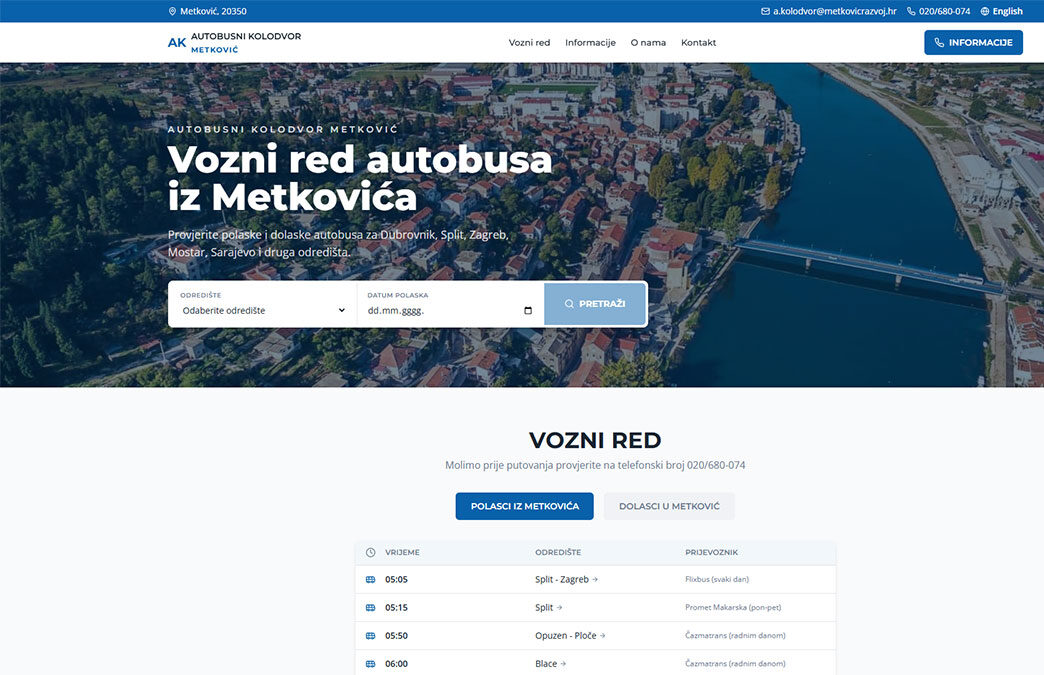Open the date picker for DATUM POLASKA
This screenshot has height=675, width=1044.
[527, 310]
